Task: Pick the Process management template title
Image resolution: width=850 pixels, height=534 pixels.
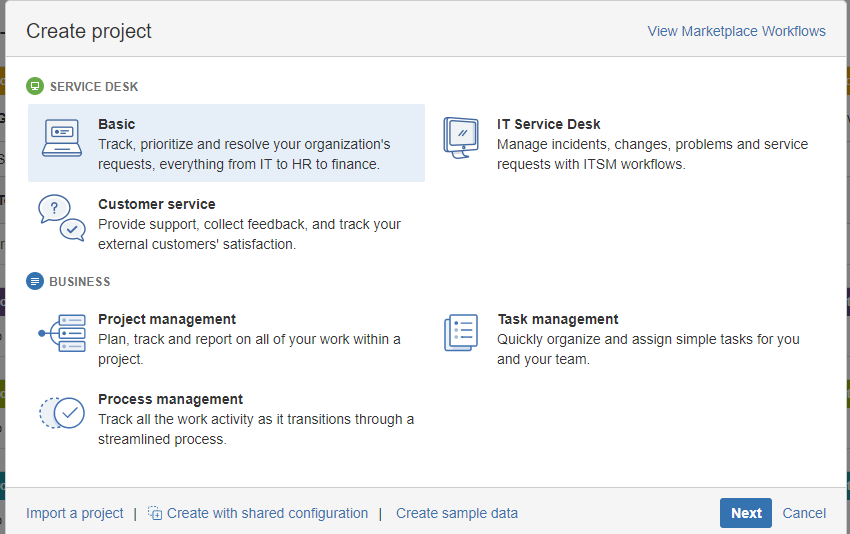Action: tap(170, 400)
